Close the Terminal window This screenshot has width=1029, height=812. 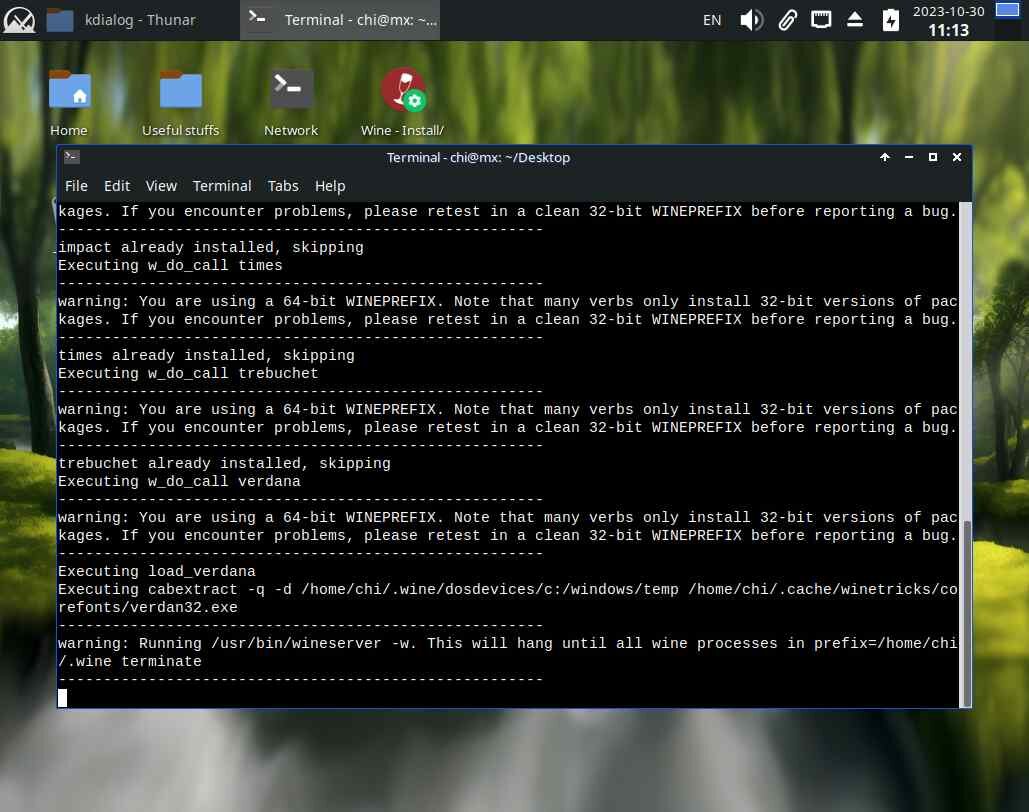(957, 157)
